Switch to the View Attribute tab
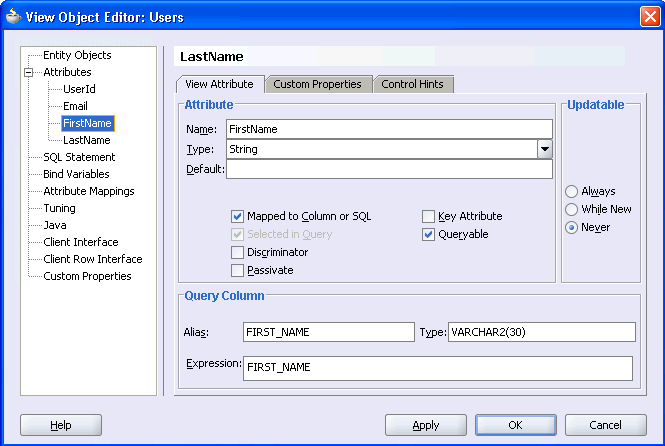Screen dimensions: 665x446 pos(220,84)
